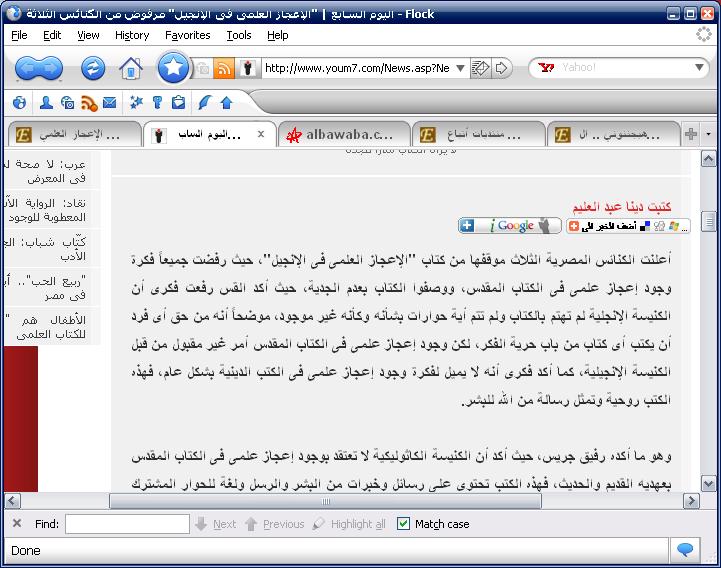The height and width of the screenshot is (568, 721).
Task: Go to the Home page icon
Action: 130,68
